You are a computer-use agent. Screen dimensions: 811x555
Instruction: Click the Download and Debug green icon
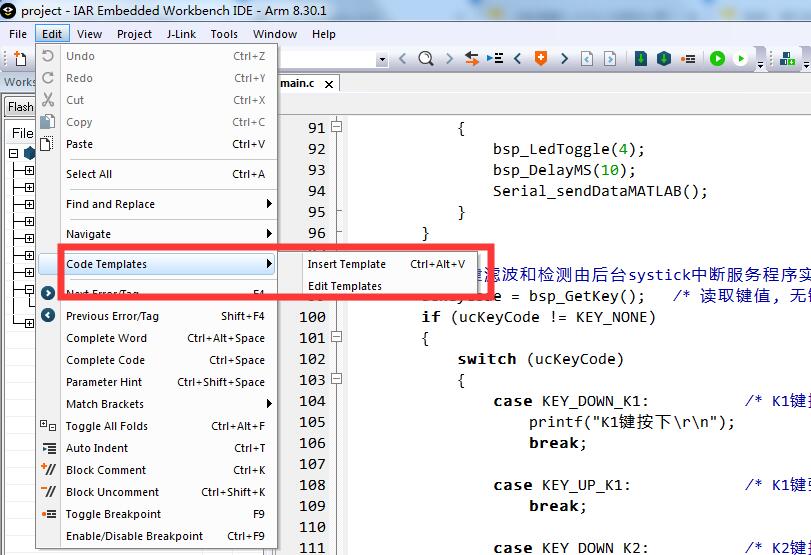click(x=717, y=58)
